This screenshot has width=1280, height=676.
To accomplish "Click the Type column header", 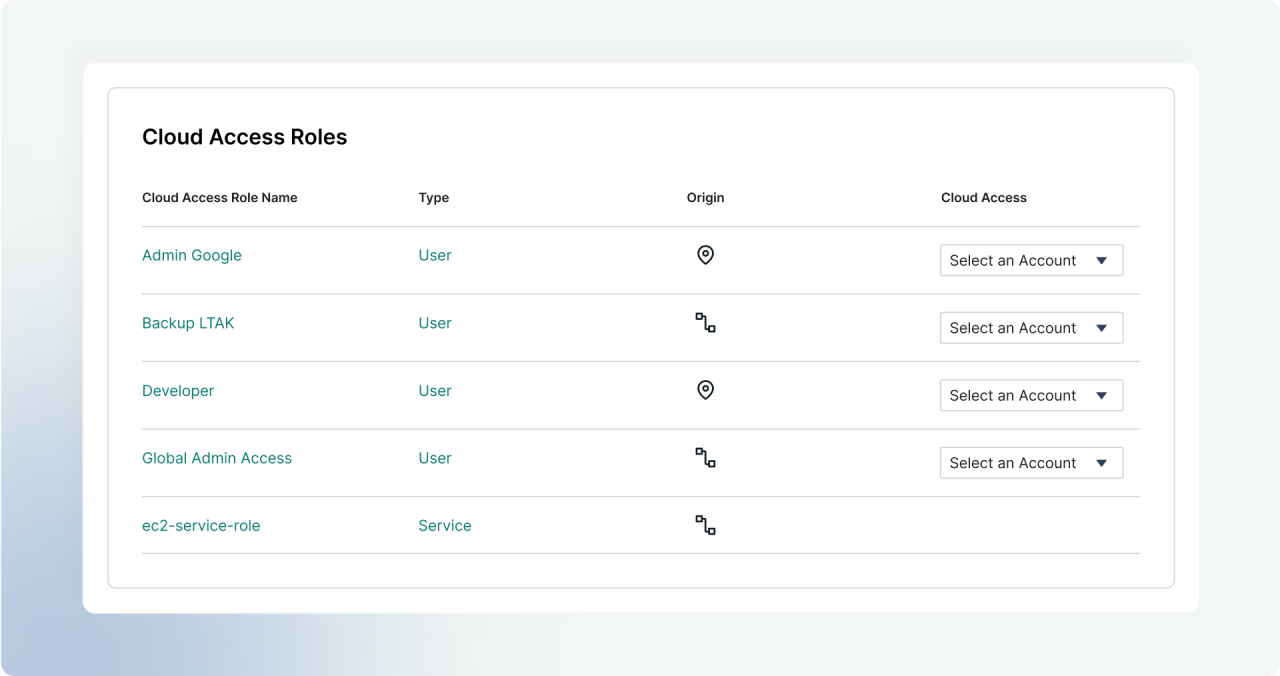I will coord(433,198).
